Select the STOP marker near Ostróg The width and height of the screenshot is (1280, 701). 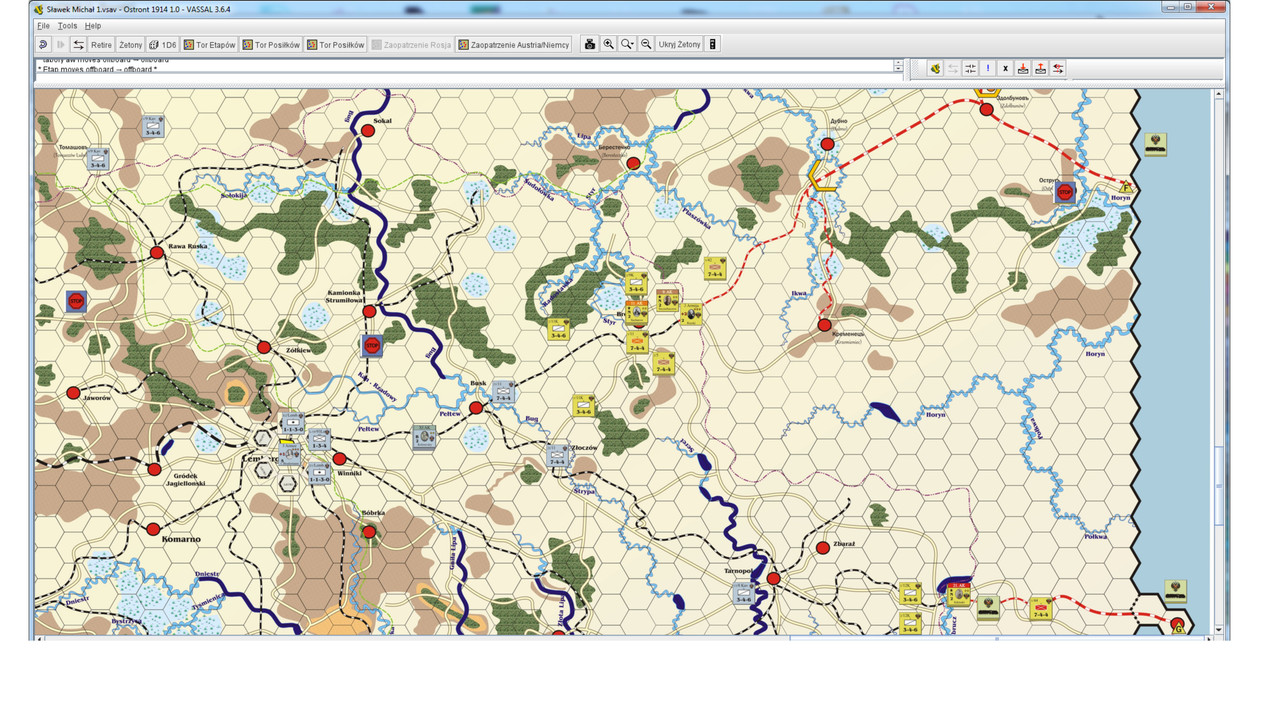(1065, 192)
